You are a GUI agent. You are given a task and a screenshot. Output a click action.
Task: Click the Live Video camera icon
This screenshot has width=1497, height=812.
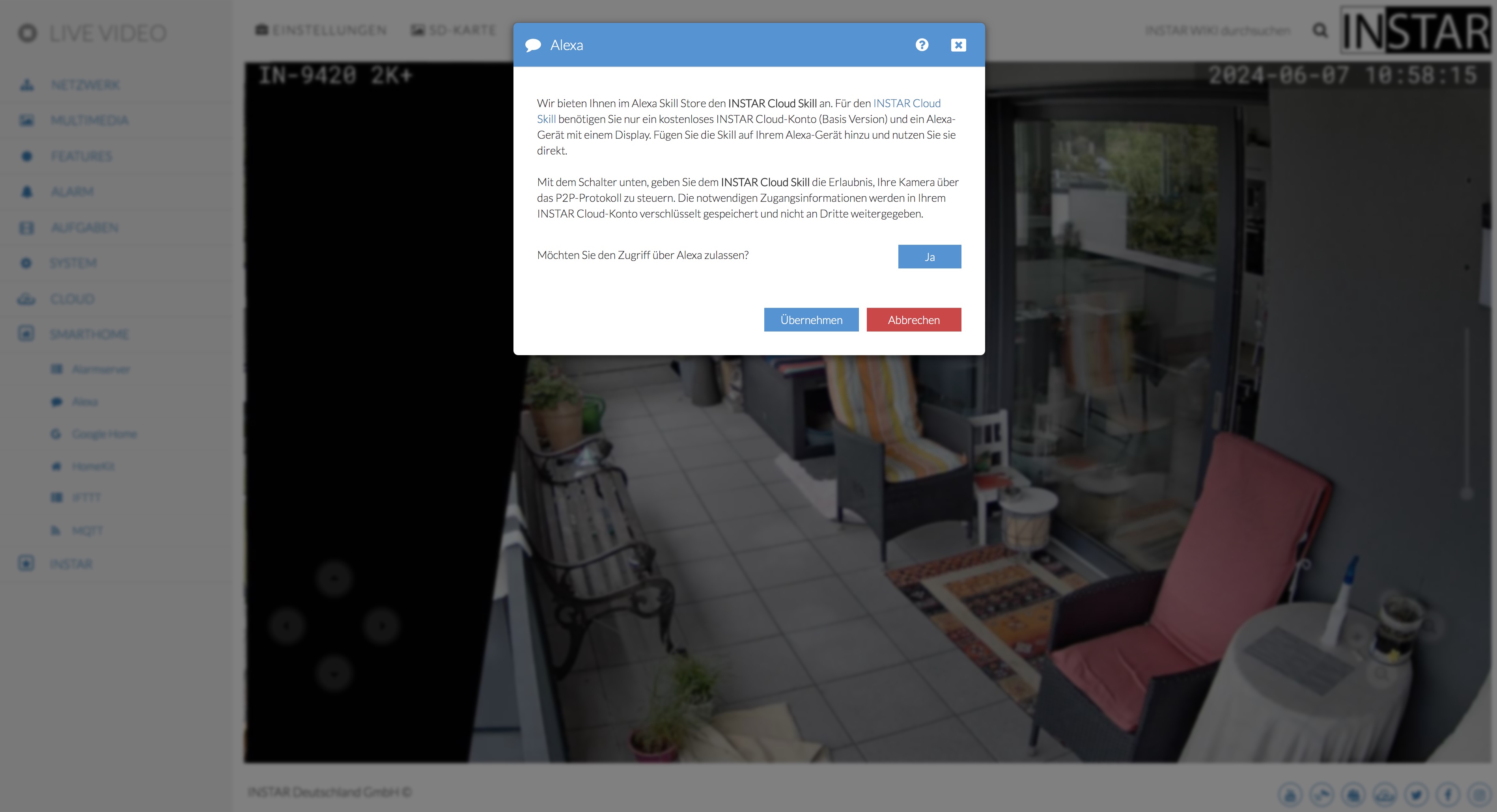(x=27, y=33)
